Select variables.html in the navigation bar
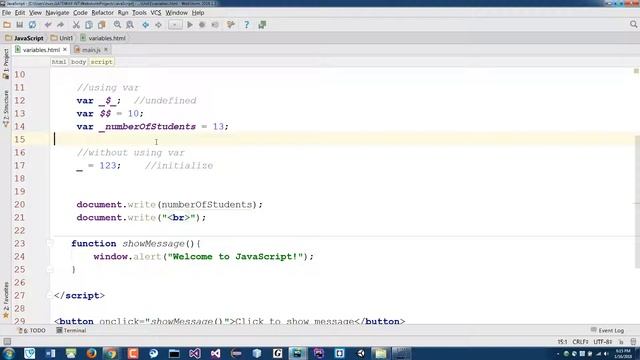The image size is (640, 360). pos(103,38)
